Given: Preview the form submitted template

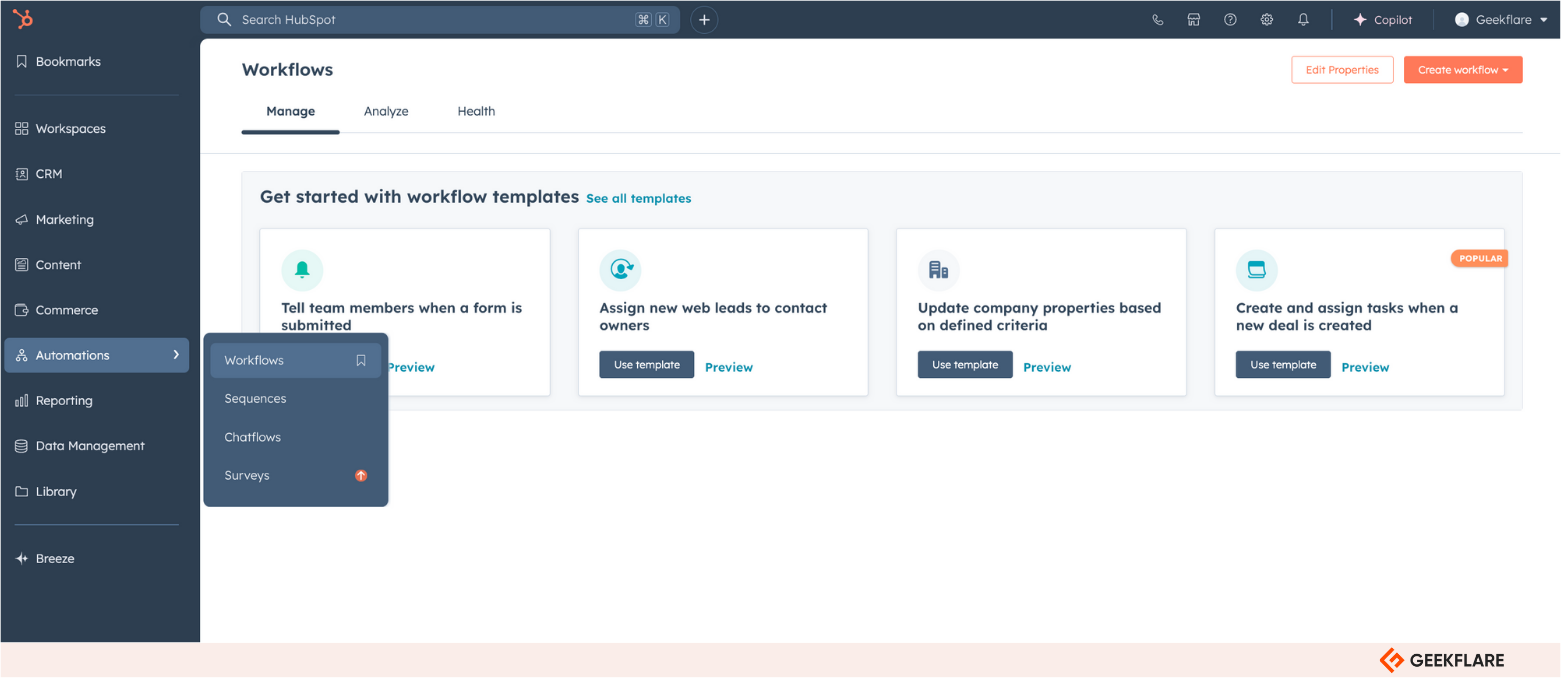Looking at the screenshot, I should [x=411, y=368].
